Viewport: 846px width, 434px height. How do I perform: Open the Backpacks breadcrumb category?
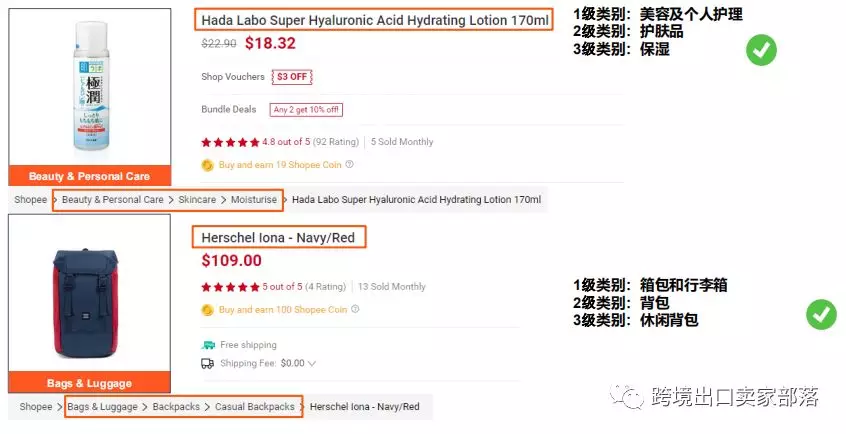tap(176, 407)
